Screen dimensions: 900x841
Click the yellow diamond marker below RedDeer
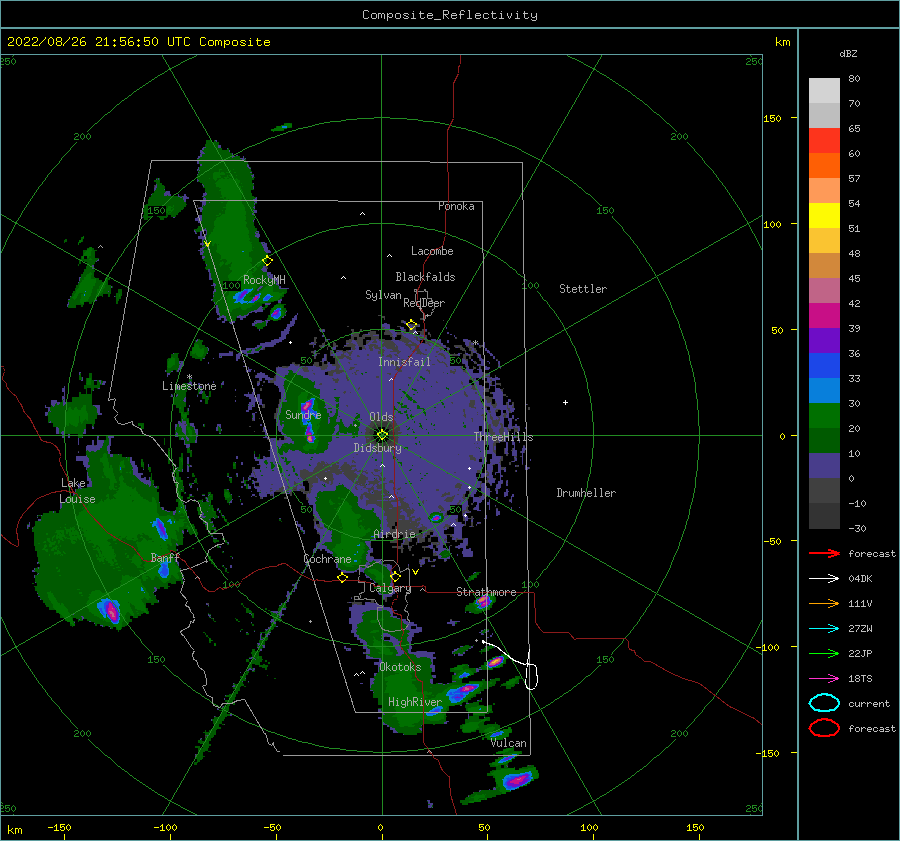412,325
